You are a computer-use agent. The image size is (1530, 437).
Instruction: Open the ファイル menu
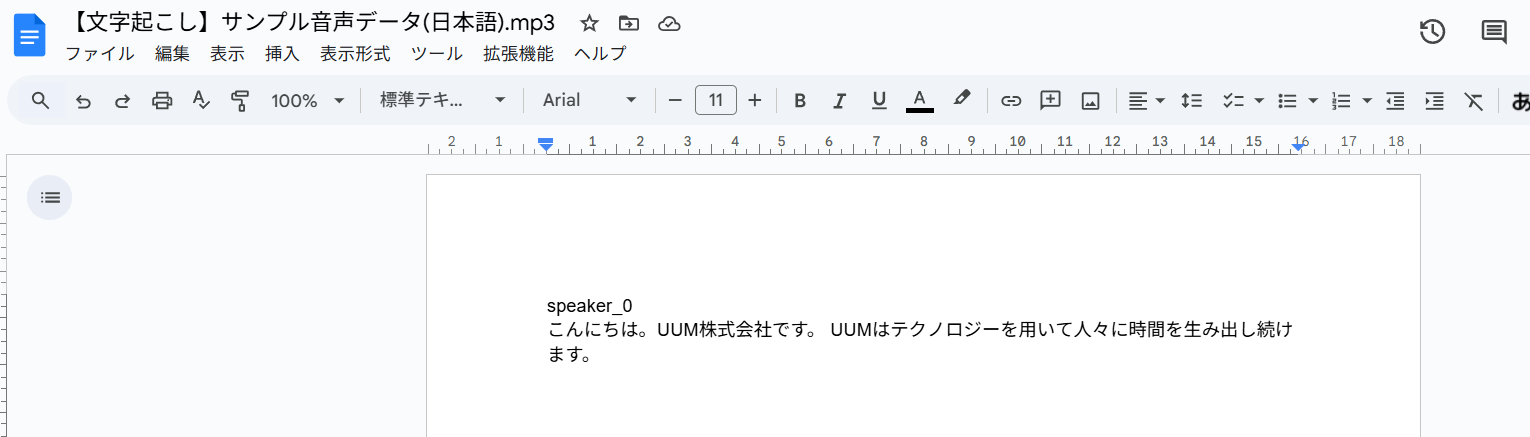[x=100, y=54]
